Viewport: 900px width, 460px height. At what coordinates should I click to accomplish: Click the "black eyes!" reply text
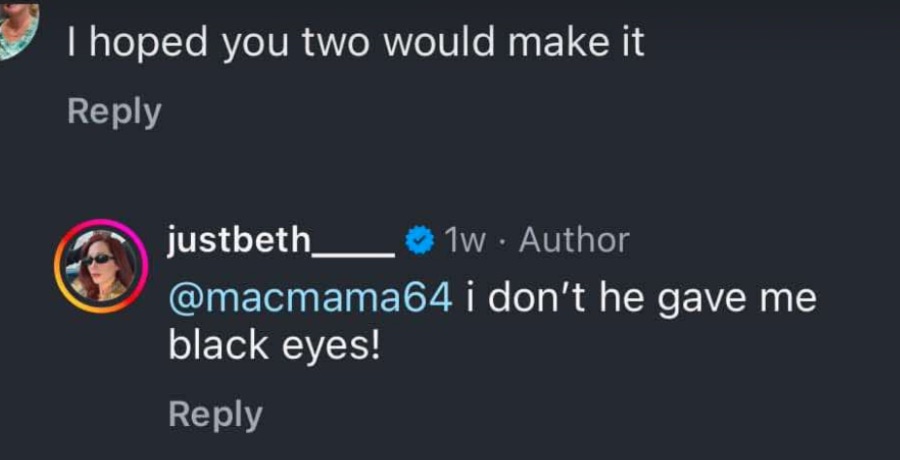pyautogui.click(x=274, y=345)
